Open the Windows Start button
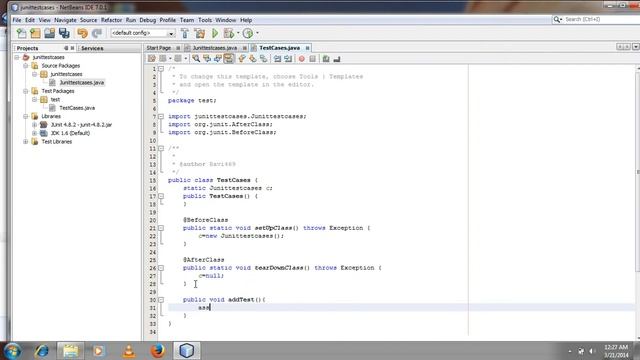The height and width of the screenshot is (360, 640). coord(12,351)
